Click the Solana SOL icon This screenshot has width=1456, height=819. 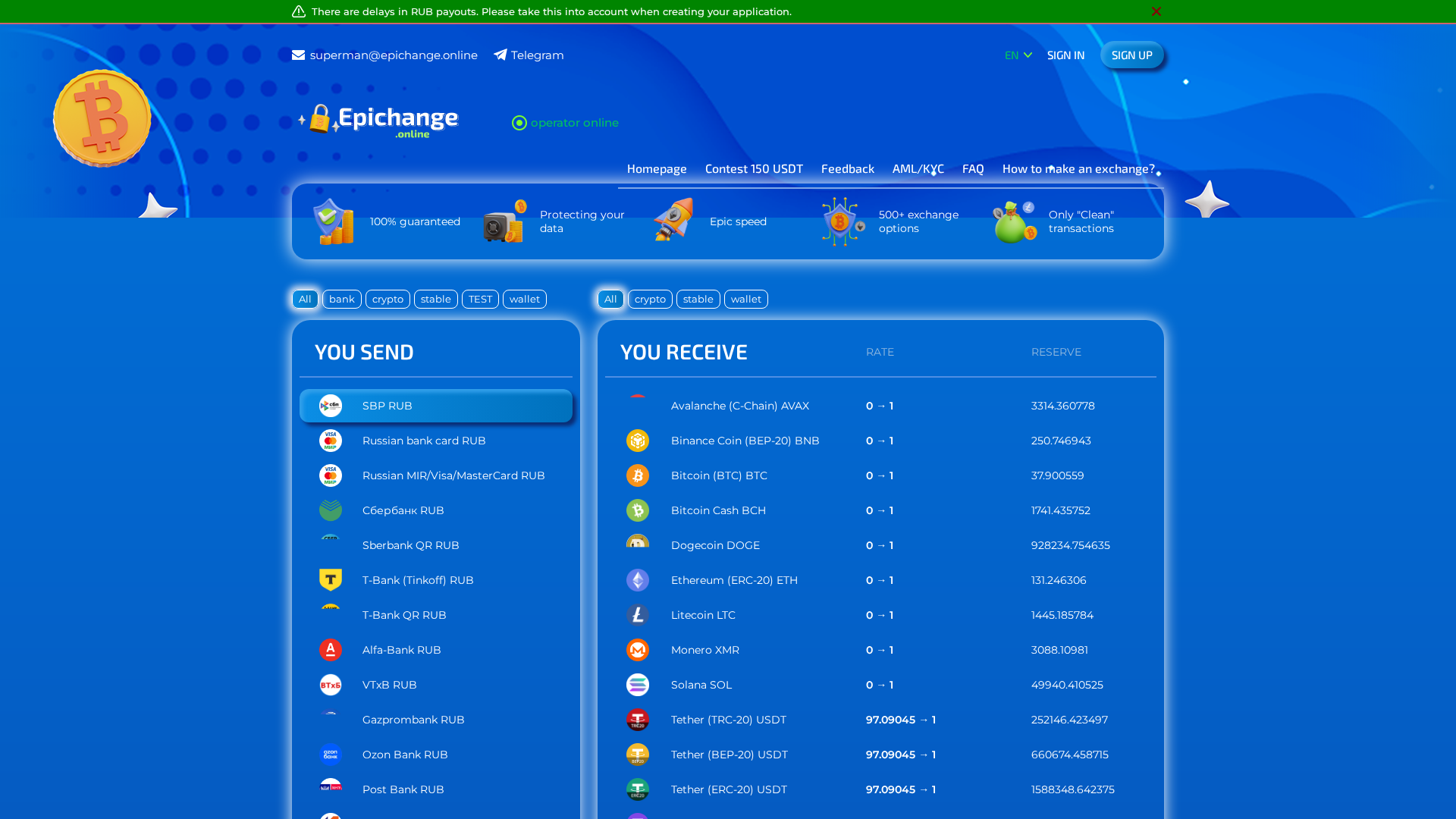638,685
